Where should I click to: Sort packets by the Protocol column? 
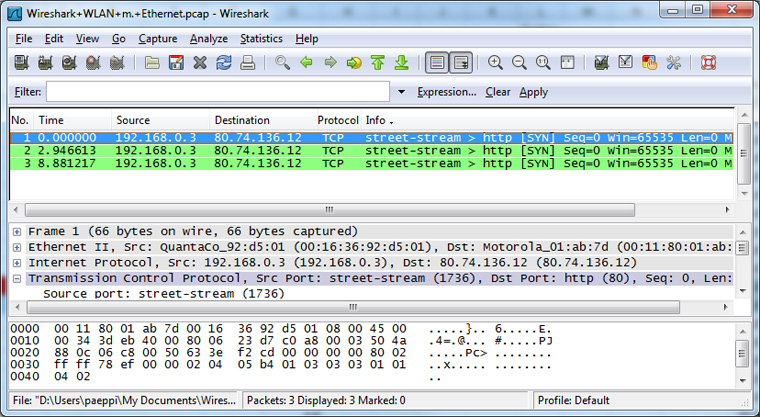pos(338,120)
